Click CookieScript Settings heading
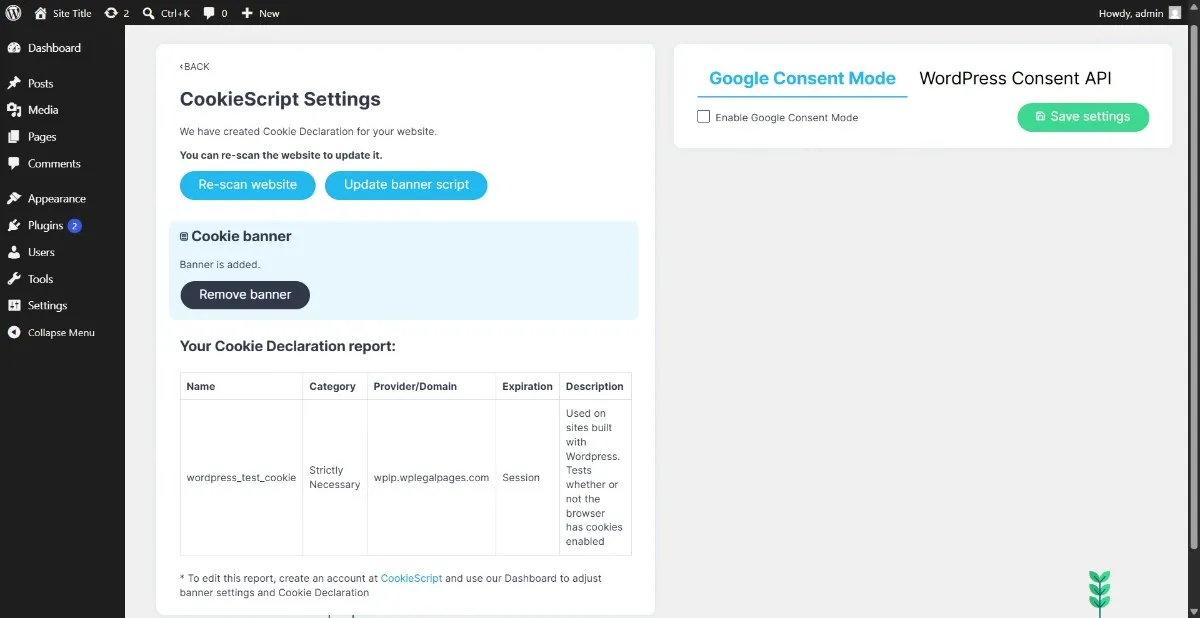 pyautogui.click(x=280, y=100)
